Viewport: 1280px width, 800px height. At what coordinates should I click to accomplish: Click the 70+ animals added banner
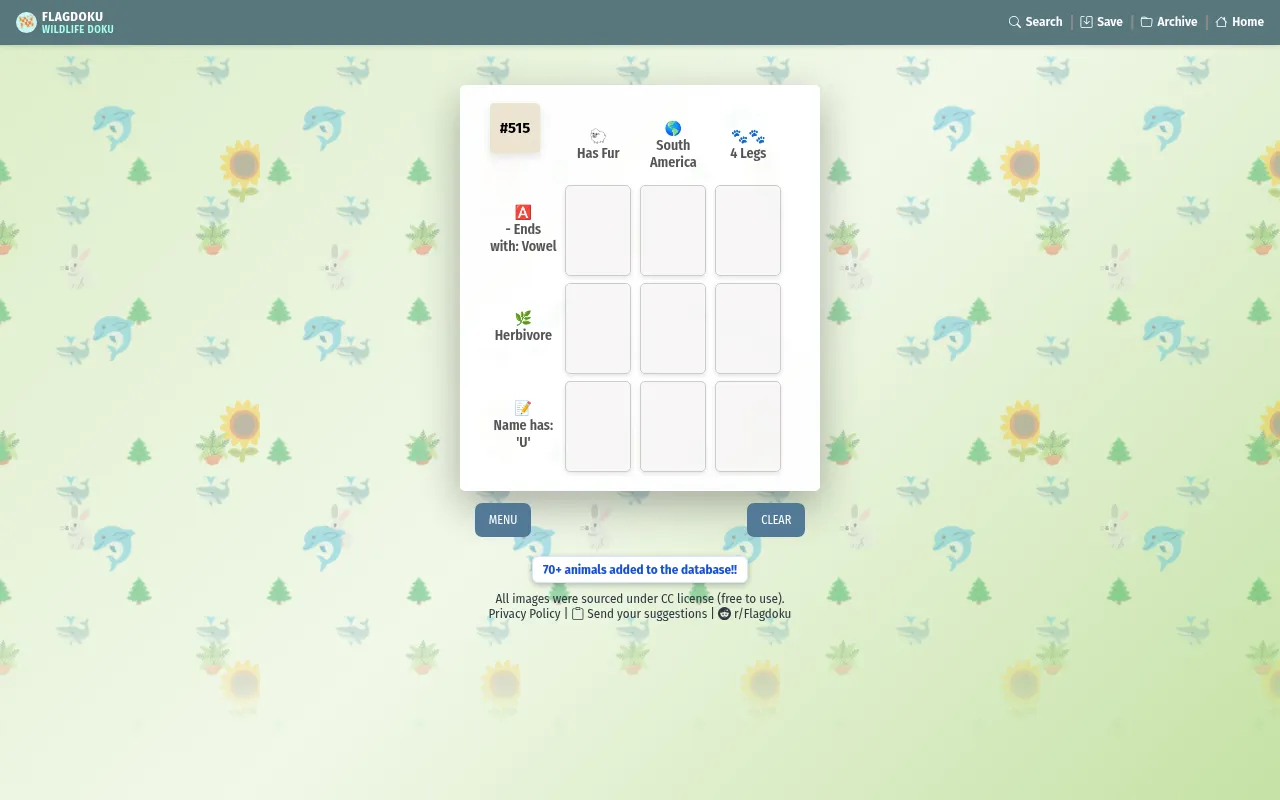[x=640, y=570]
